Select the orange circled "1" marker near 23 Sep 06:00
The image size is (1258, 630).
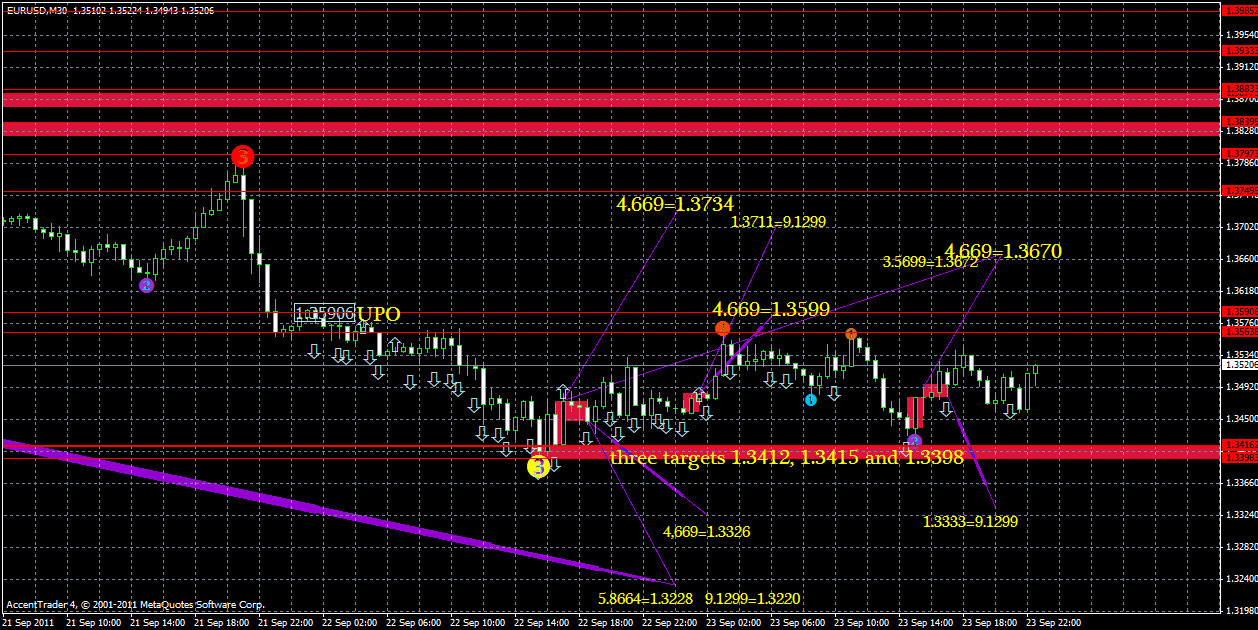click(852, 333)
